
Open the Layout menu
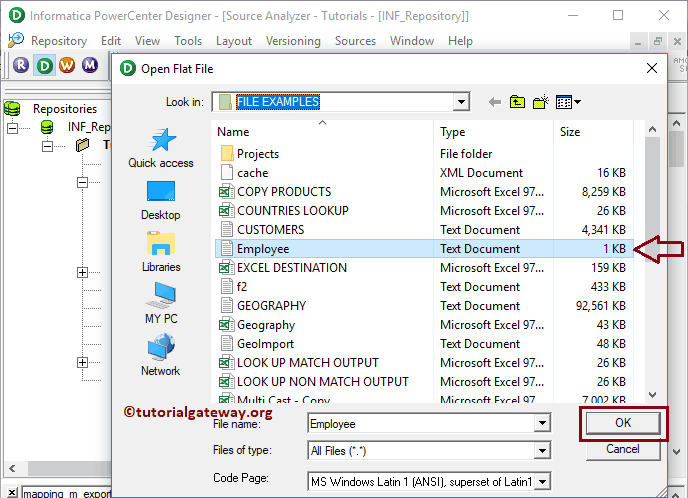pyautogui.click(x=233, y=41)
